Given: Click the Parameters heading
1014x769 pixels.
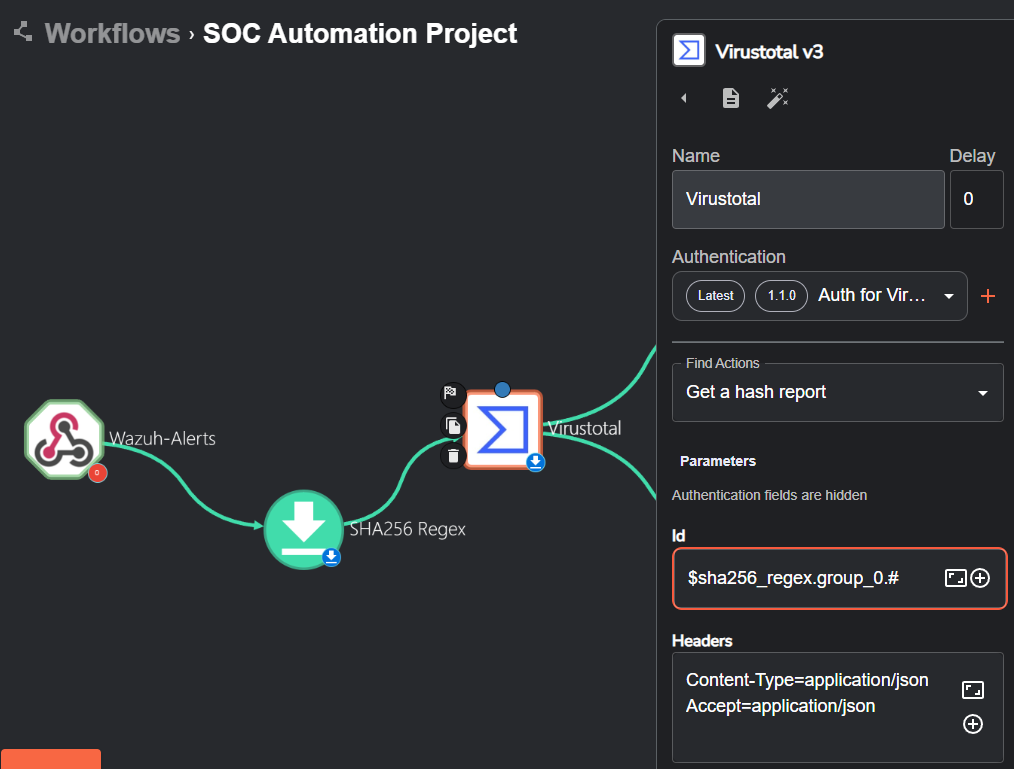Looking at the screenshot, I should click(x=718, y=461).
